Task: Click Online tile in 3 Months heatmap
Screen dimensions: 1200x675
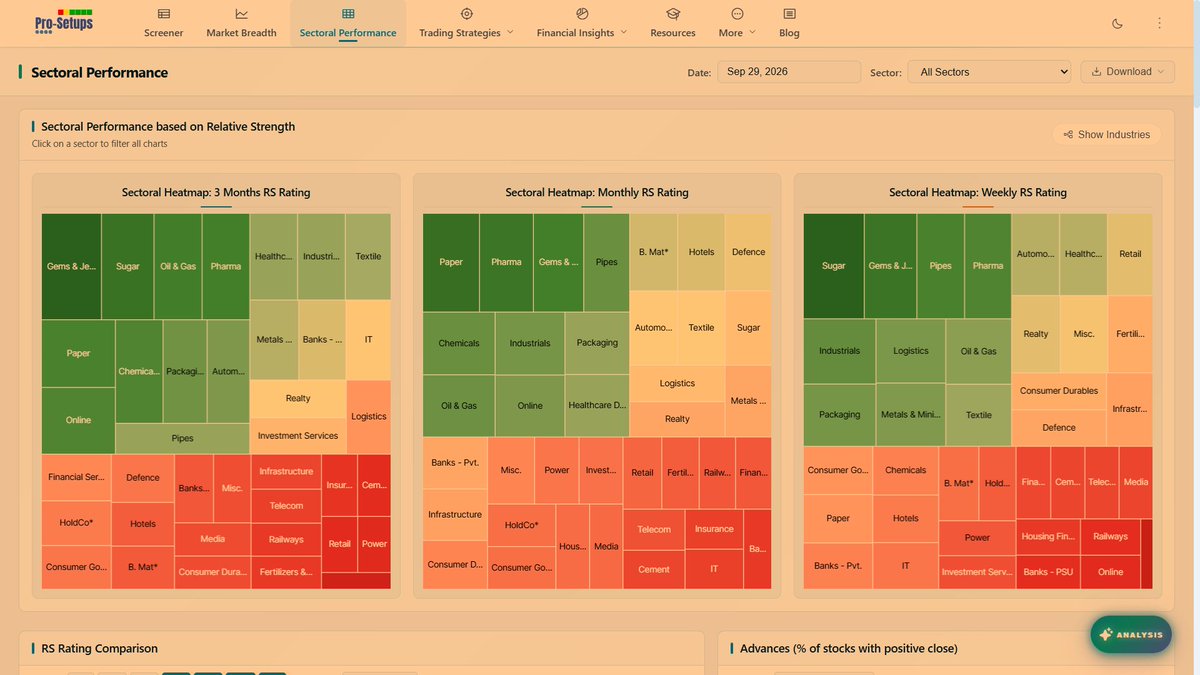Action: click(78, 420)
